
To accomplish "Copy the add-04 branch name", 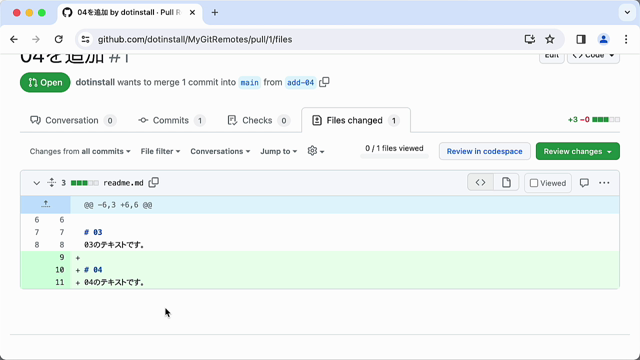I will (324, 82).
